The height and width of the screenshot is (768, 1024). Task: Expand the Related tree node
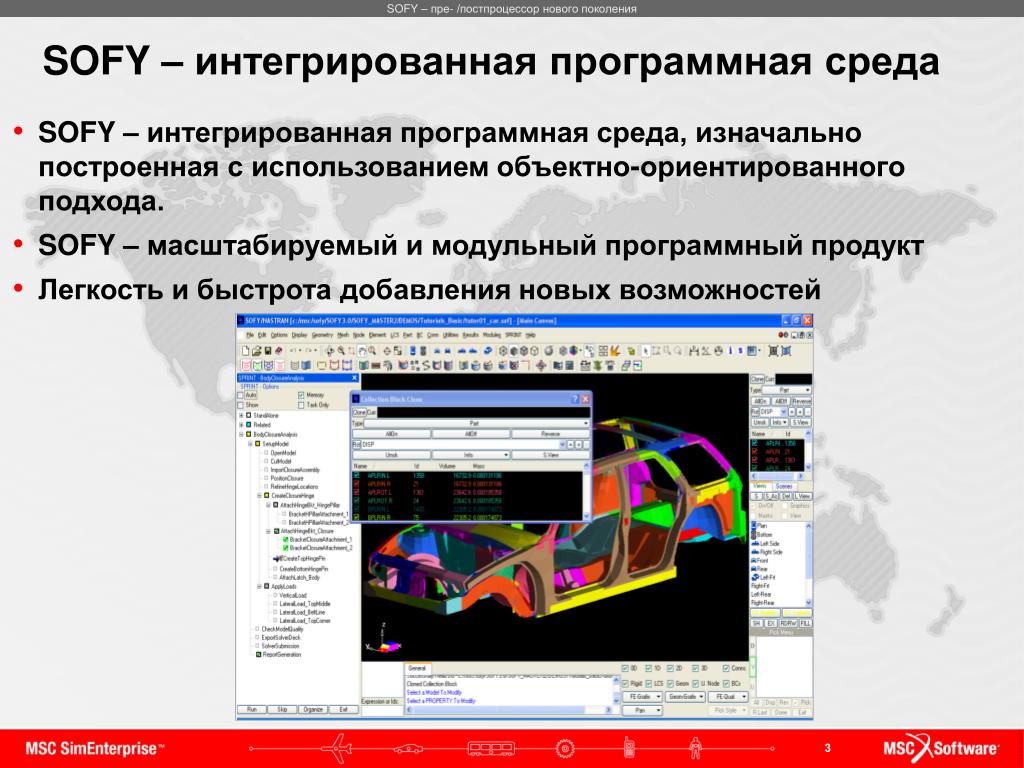tap(241, 424)
